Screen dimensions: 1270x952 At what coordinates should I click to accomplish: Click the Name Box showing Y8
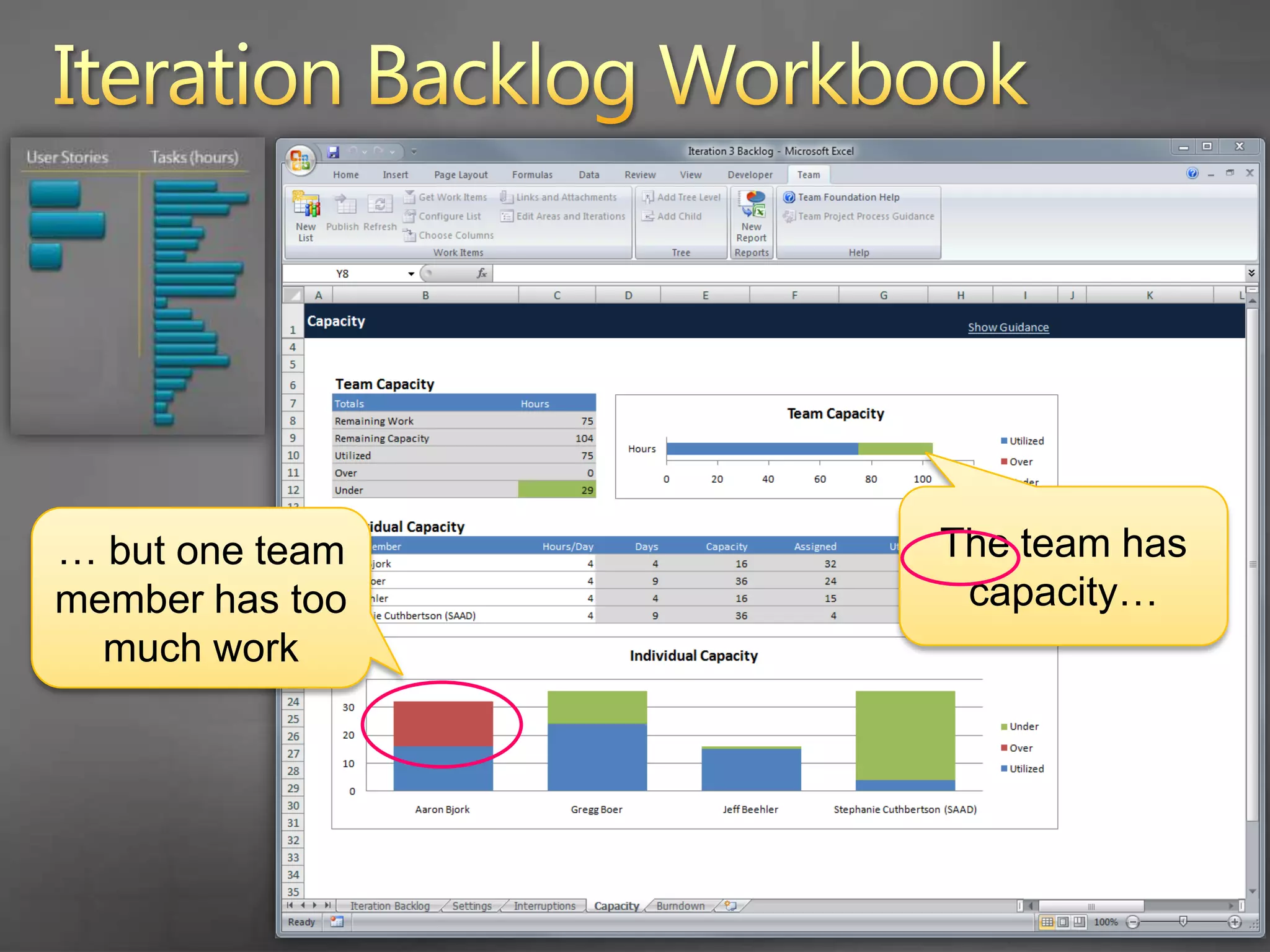344,274
